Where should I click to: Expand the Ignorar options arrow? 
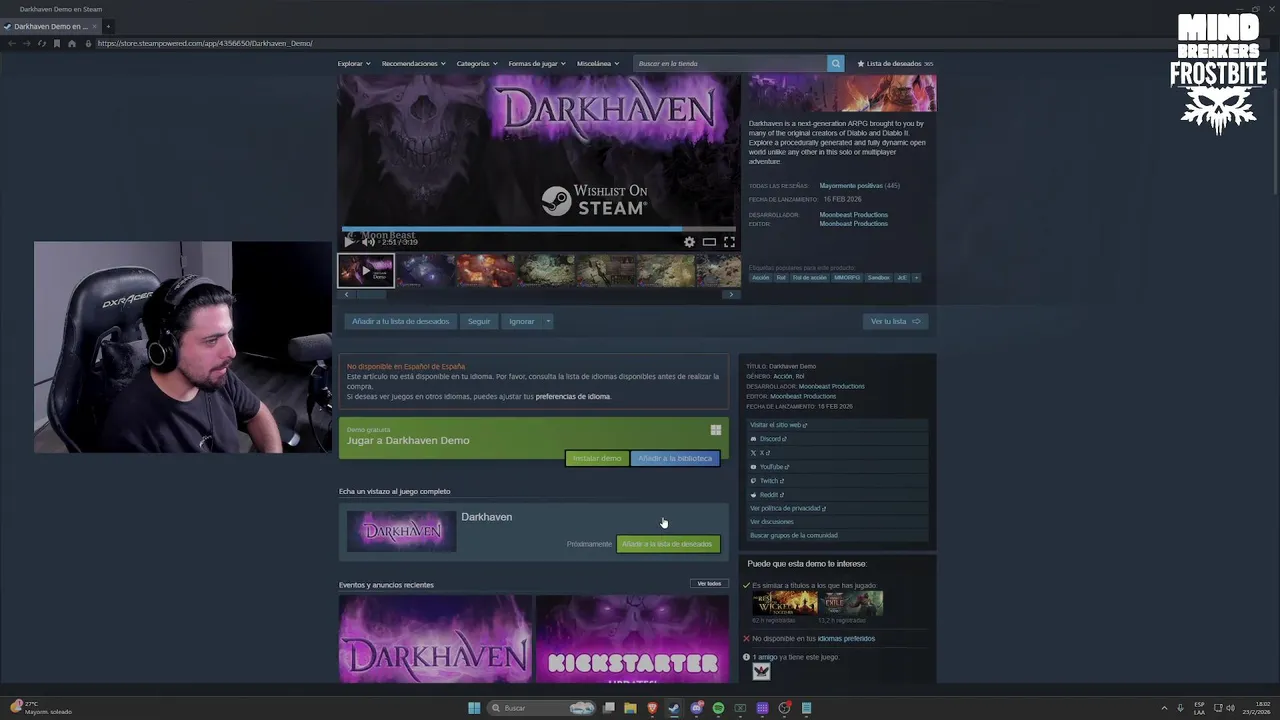pyautogui.click(x=548, y=321)
